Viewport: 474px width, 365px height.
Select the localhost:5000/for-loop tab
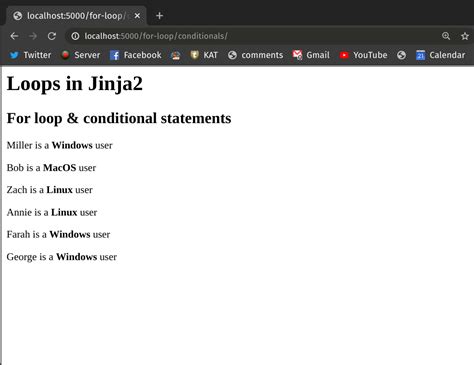pos(76,16)
